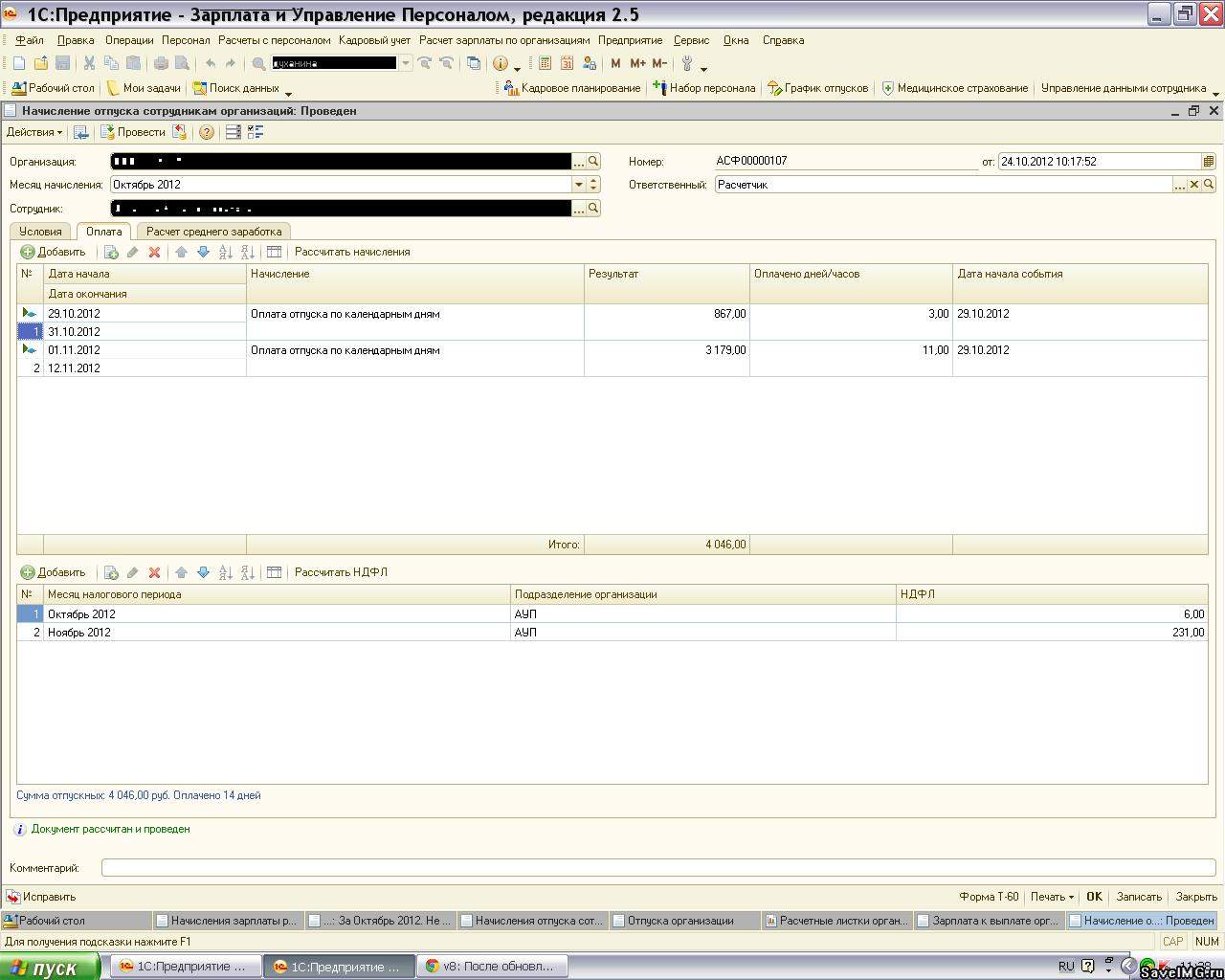Open the Сервис menu
The height and width of the screenshot is (980, 1225).
coord(691,40)
